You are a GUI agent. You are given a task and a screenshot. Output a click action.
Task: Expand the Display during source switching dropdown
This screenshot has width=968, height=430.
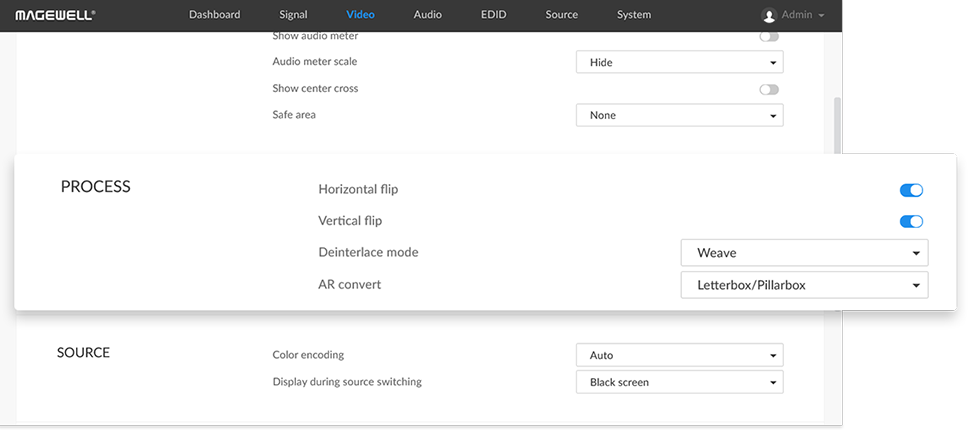click(x=680, y=382)
